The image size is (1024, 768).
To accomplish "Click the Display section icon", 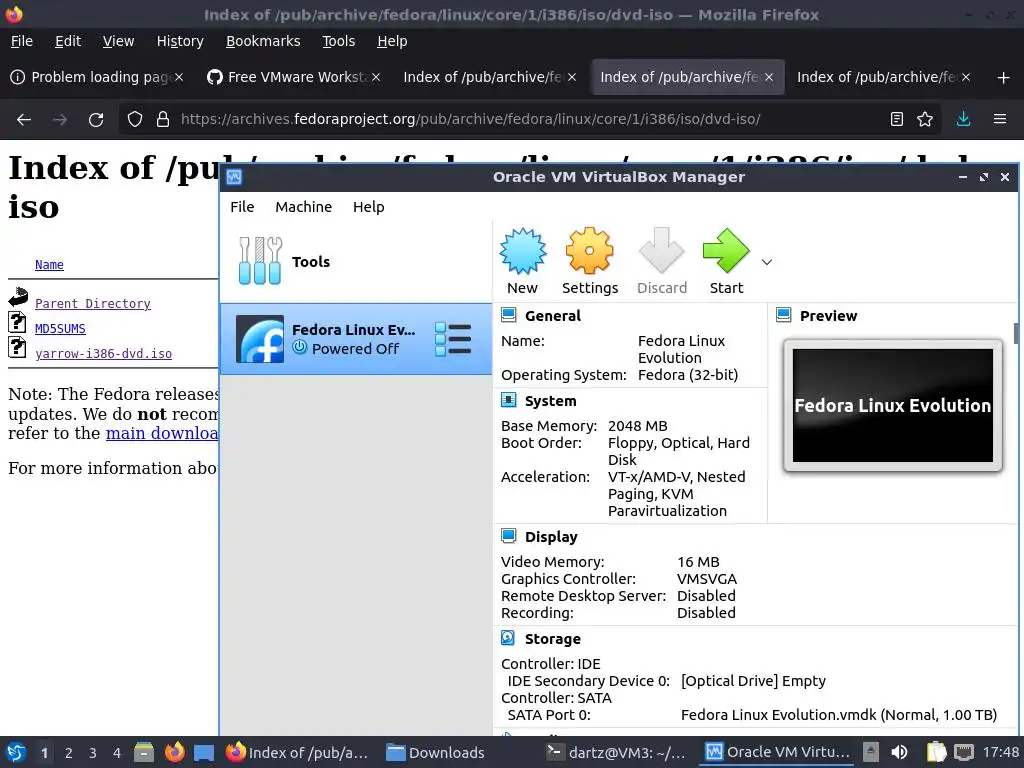I will pos(509,536).
